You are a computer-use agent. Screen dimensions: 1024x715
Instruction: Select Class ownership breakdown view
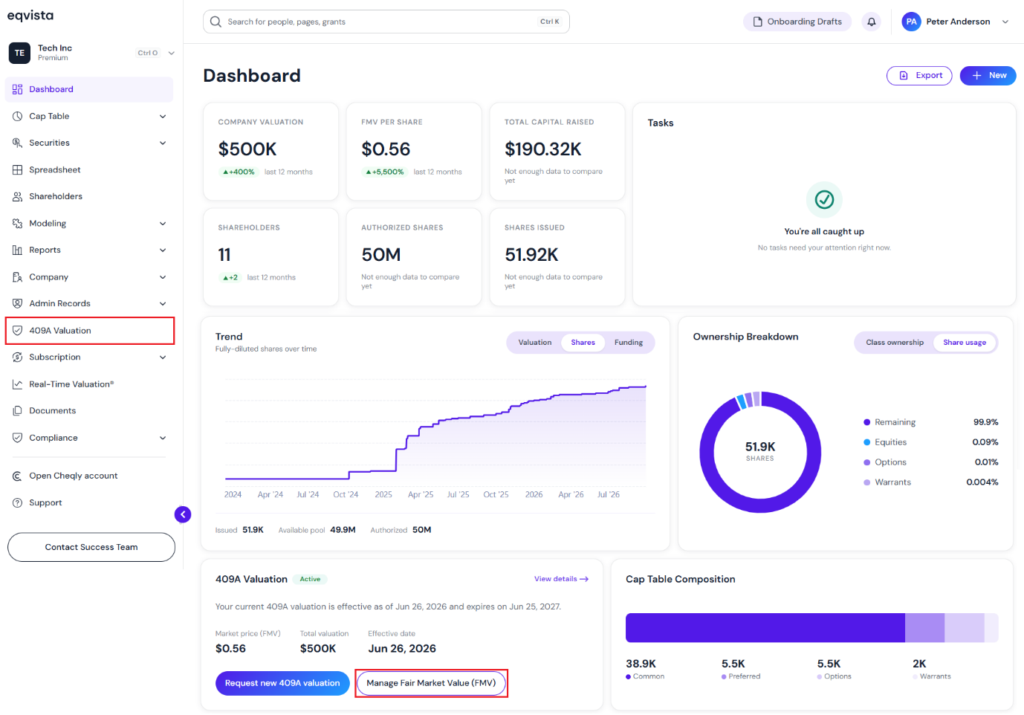pyautogui.click(x=895, y=342)
